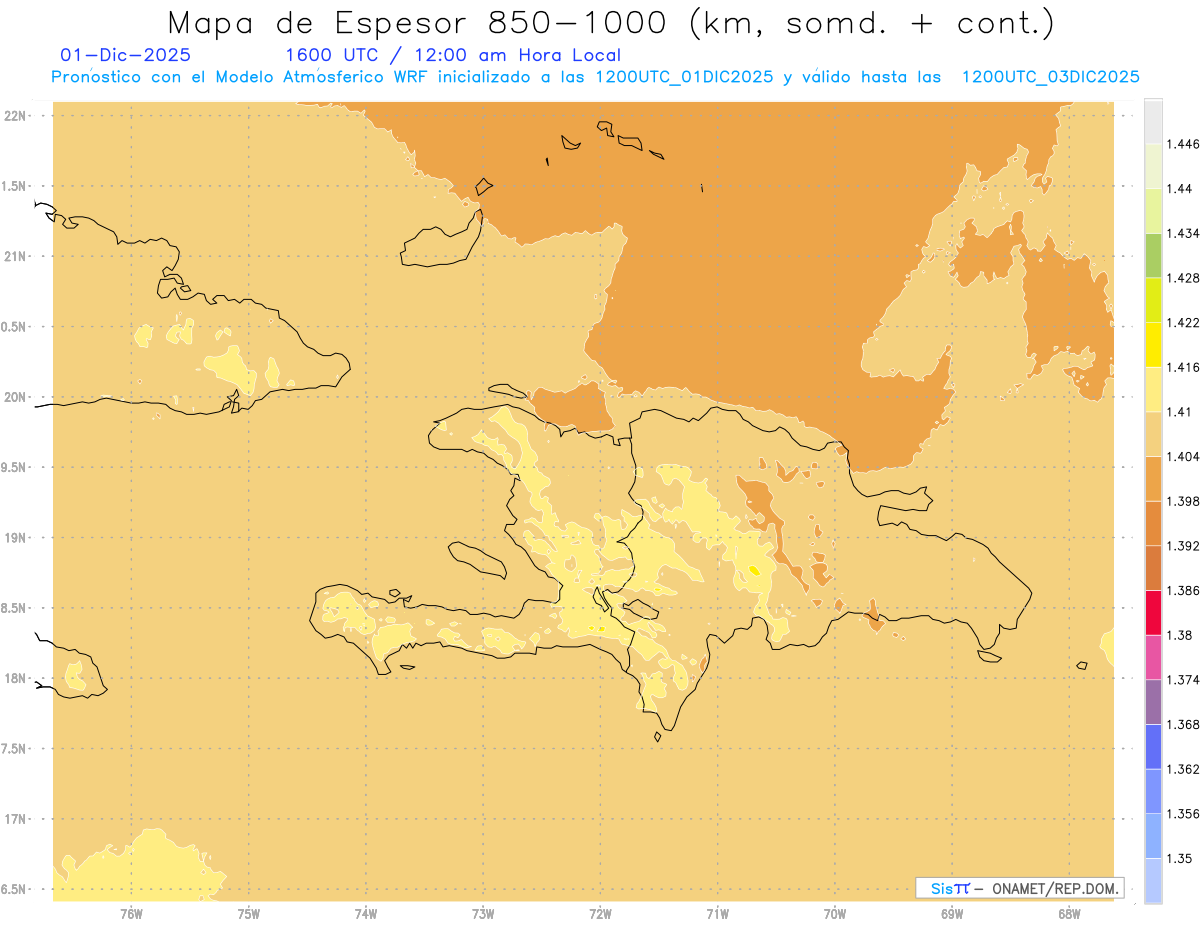Click the colorbar value '1.41'
The image size is (1200, 927).
pyautogui.click(x=1180, y=412)
